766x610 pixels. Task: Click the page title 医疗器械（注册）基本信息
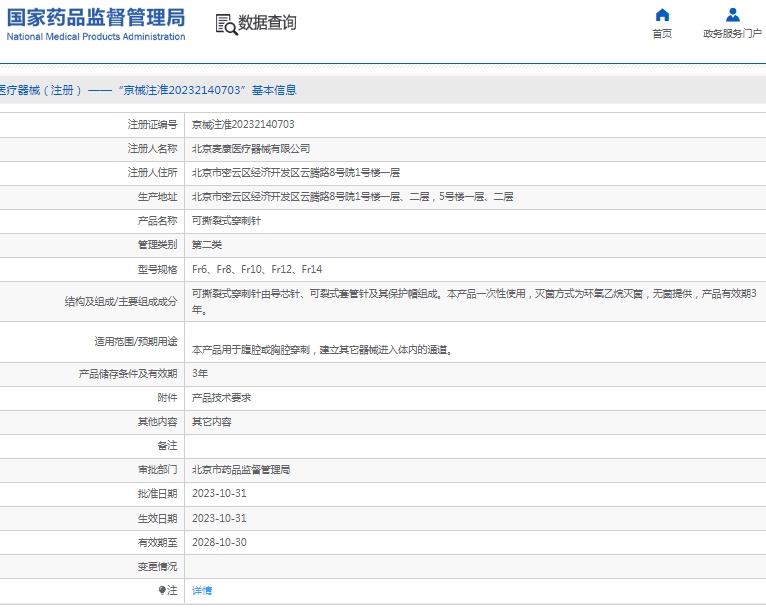pyautogui.click(x=148, y=90)
